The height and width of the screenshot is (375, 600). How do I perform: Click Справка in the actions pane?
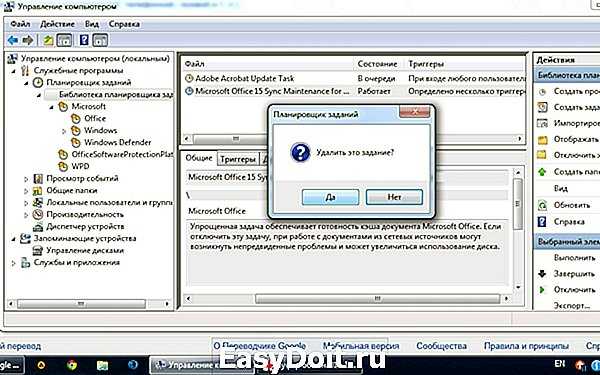568,222
